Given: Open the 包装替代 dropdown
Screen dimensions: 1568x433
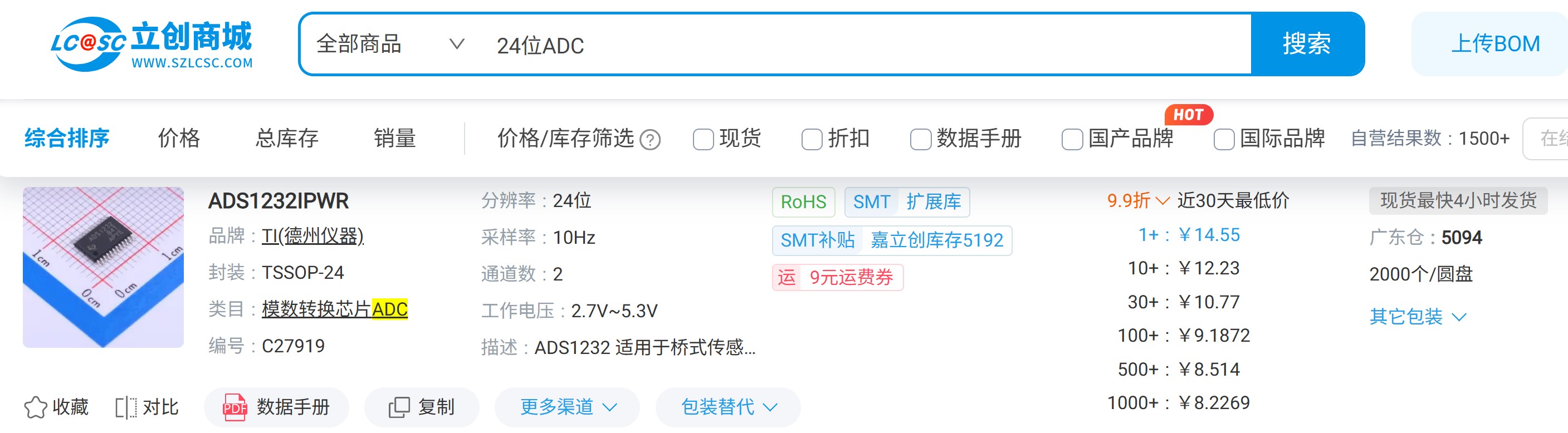Looking at the screenshot, I should click(x=727, y=407).
